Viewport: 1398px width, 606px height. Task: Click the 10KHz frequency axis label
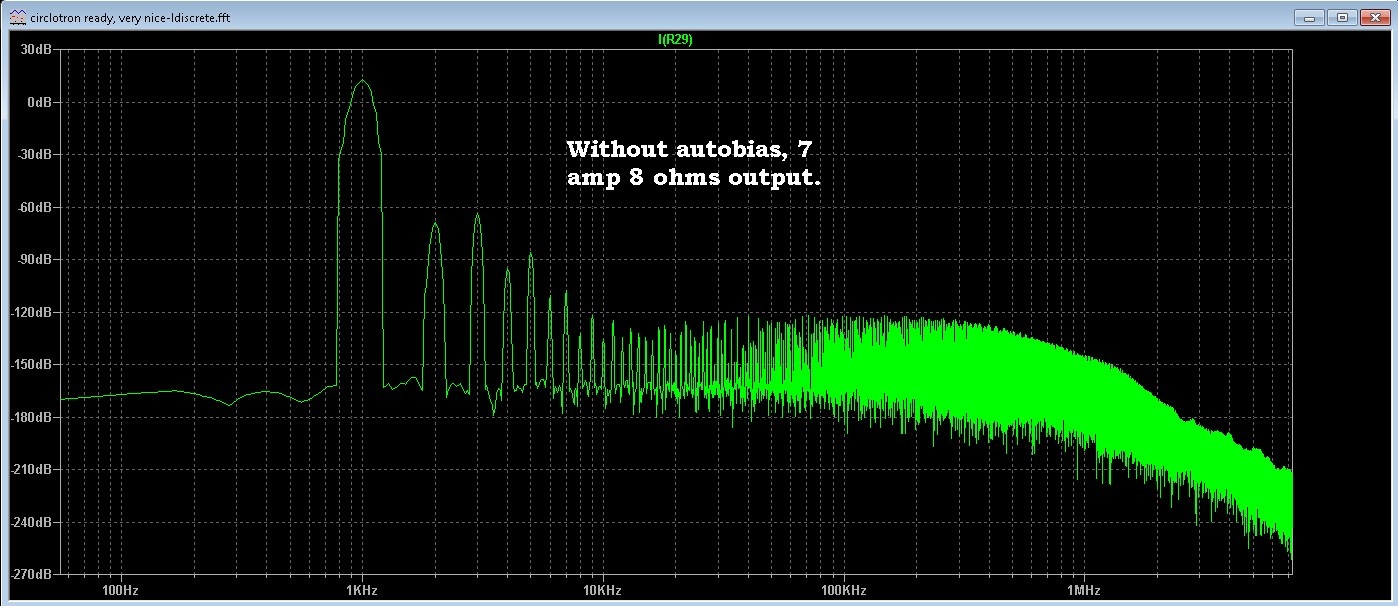pyautogui.click(x=601, y=590)
